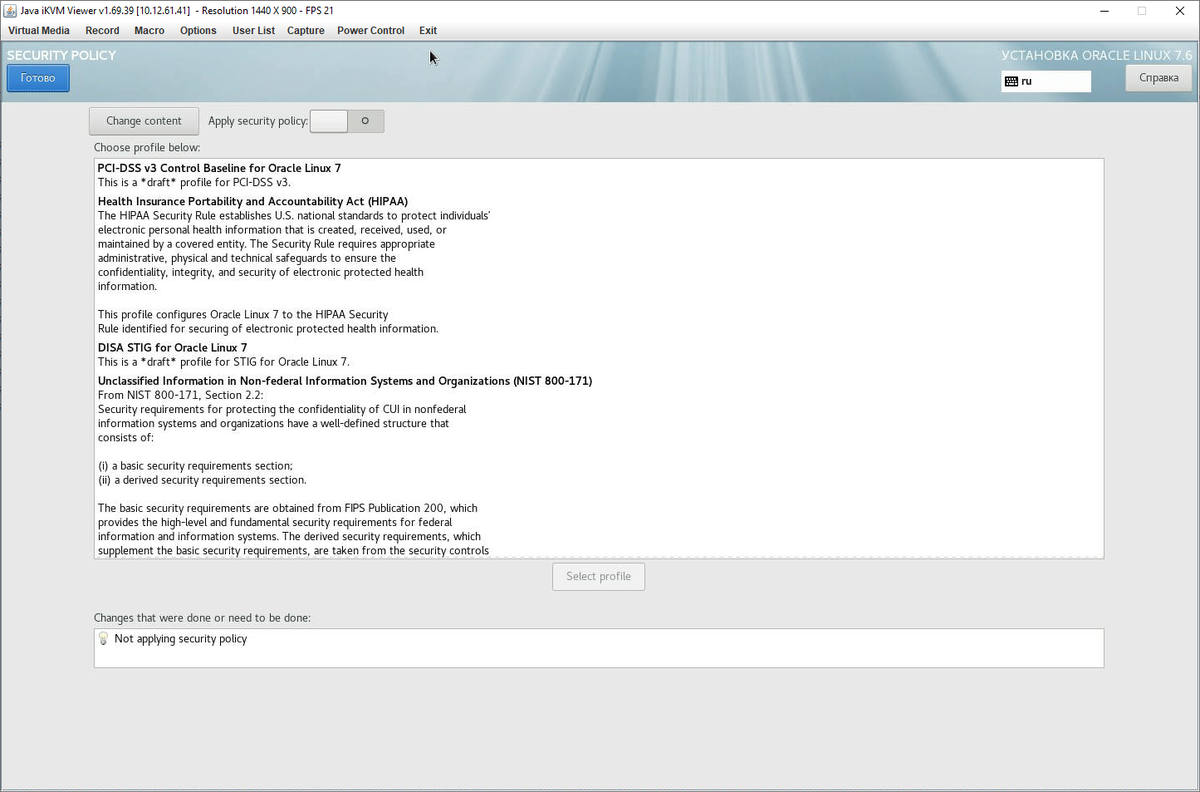This screenshot has width=1200, height=792.
Task: Click 'This is a *draft* profile for STIG' text
Action: pos(224,362)
